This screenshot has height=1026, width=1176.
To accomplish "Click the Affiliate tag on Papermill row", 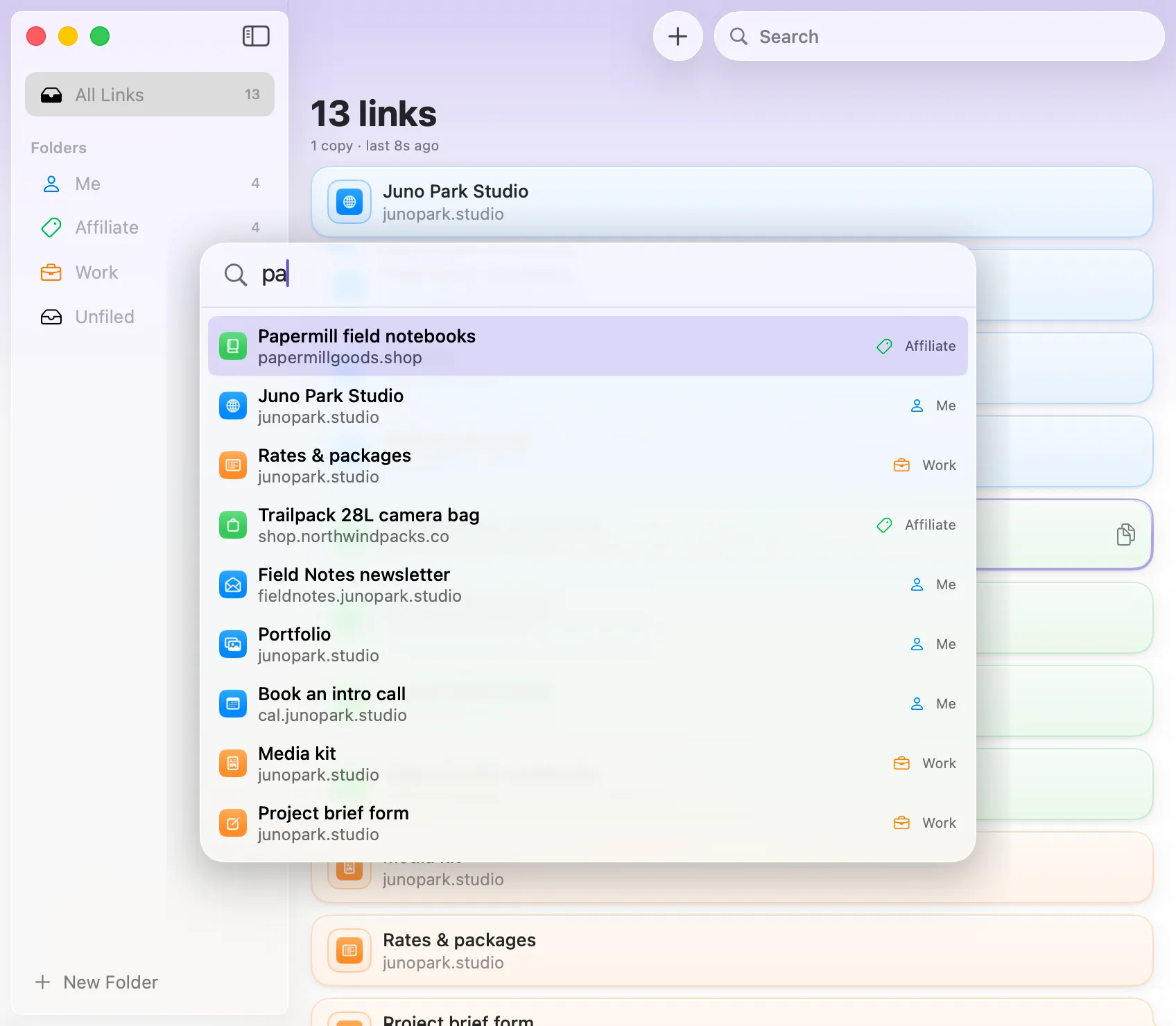I will click(x=916, y=346).
